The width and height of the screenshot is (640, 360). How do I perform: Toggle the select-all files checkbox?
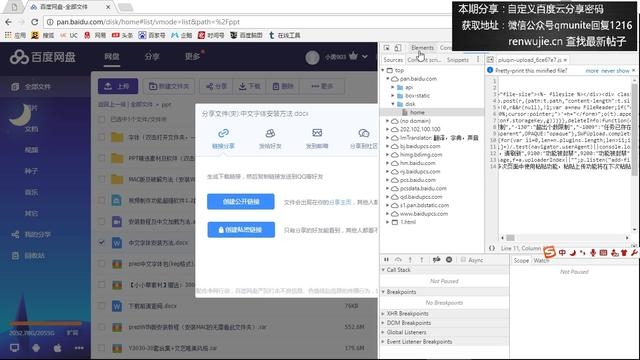[x=101, y=119]
